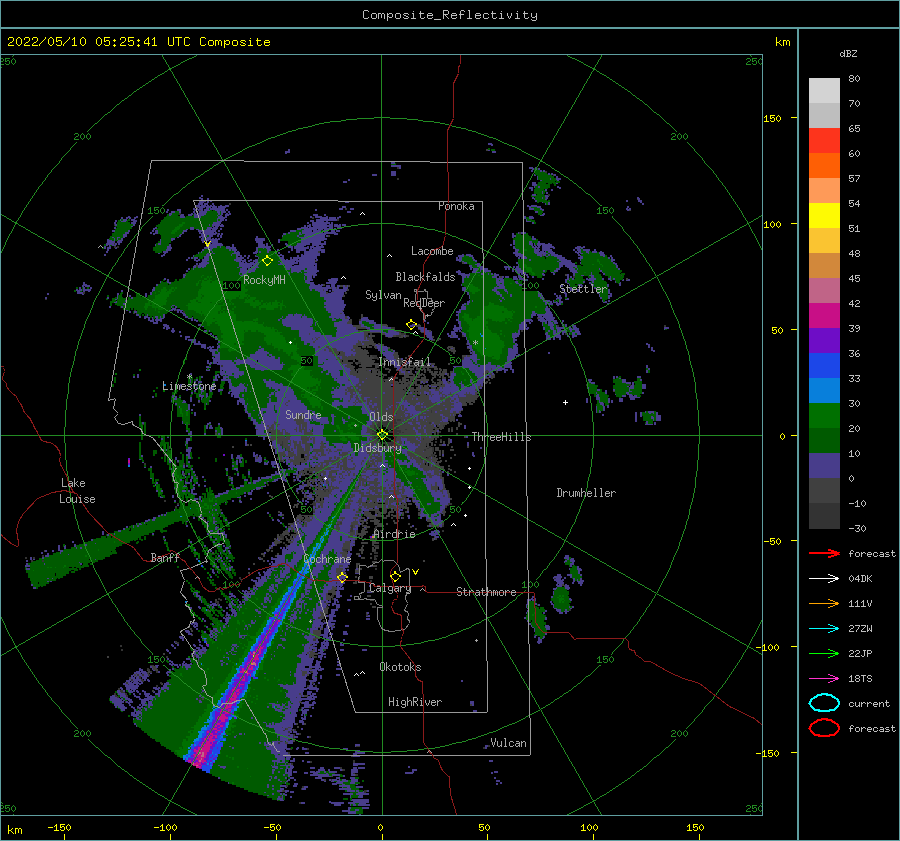The image size is (900, 841).
Task: Click the white 04DK arrow icon
Action: [x=824, y=579]
